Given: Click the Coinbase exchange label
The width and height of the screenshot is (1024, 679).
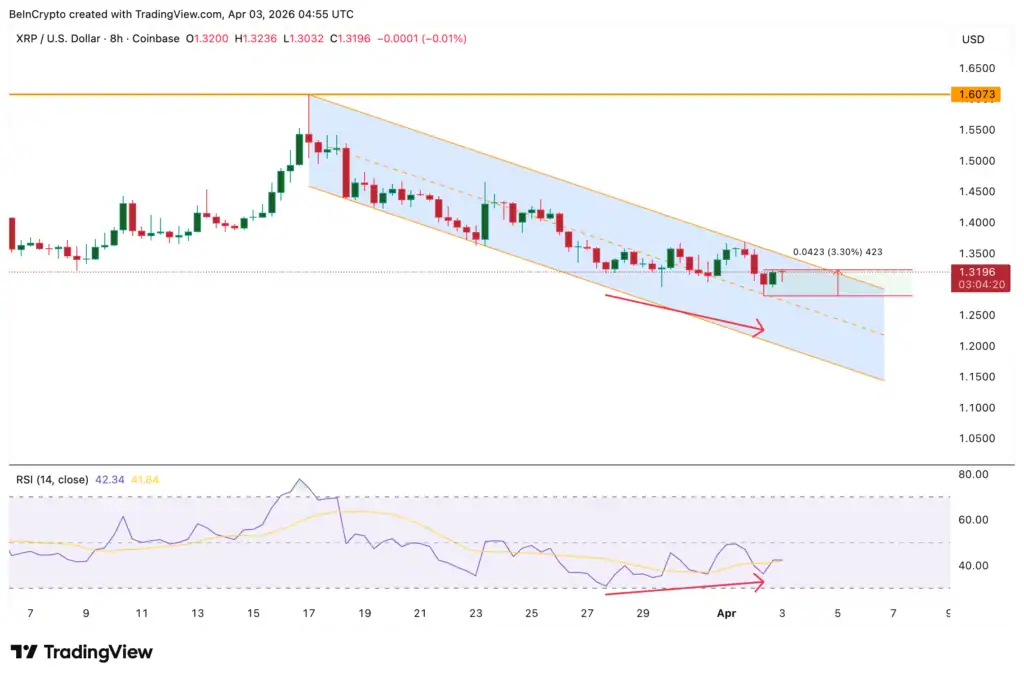Looking at the screenshot, I should click(156, 38).
